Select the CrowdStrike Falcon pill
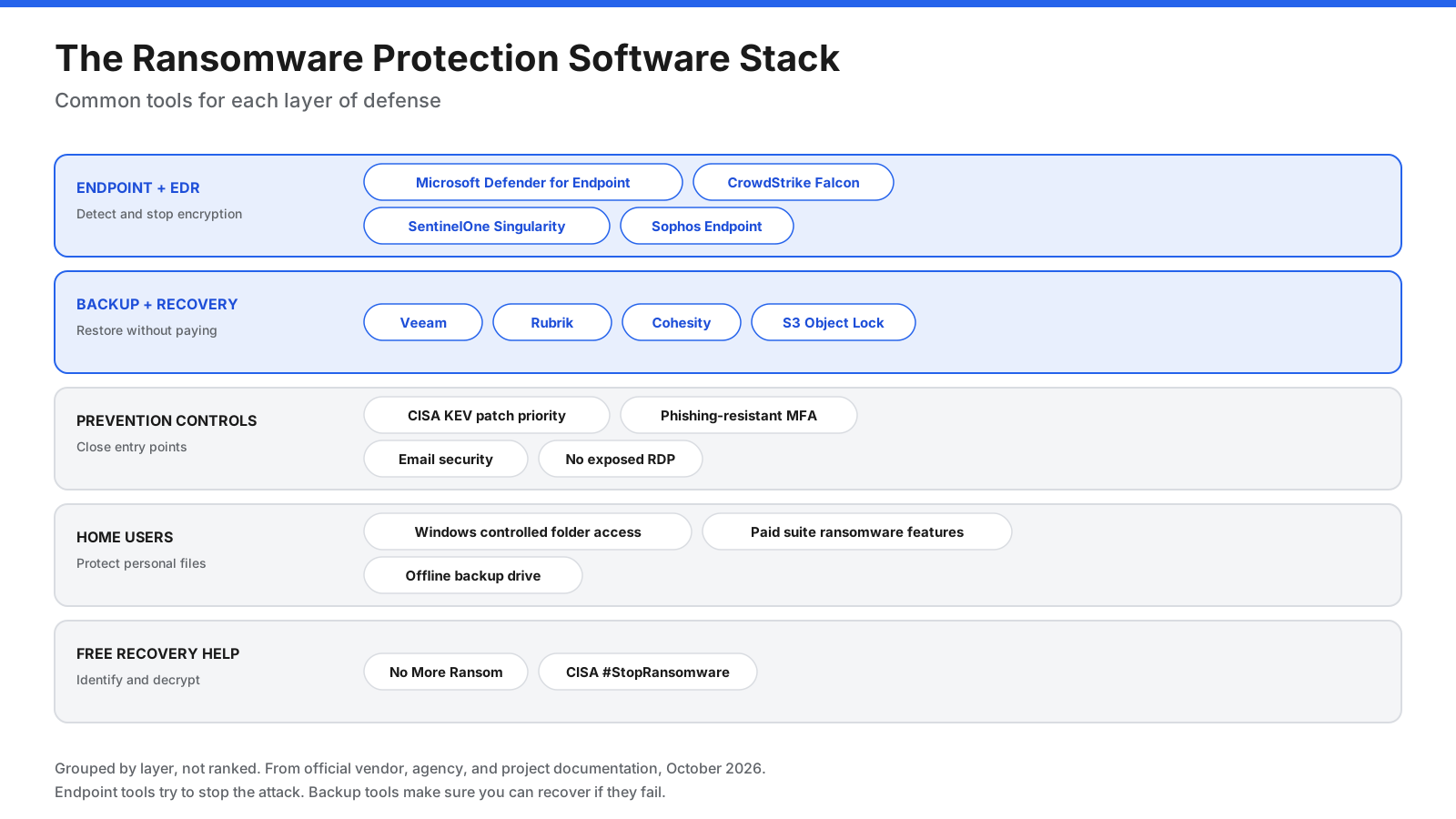The image size is (1456, 819). click(794, 182)
